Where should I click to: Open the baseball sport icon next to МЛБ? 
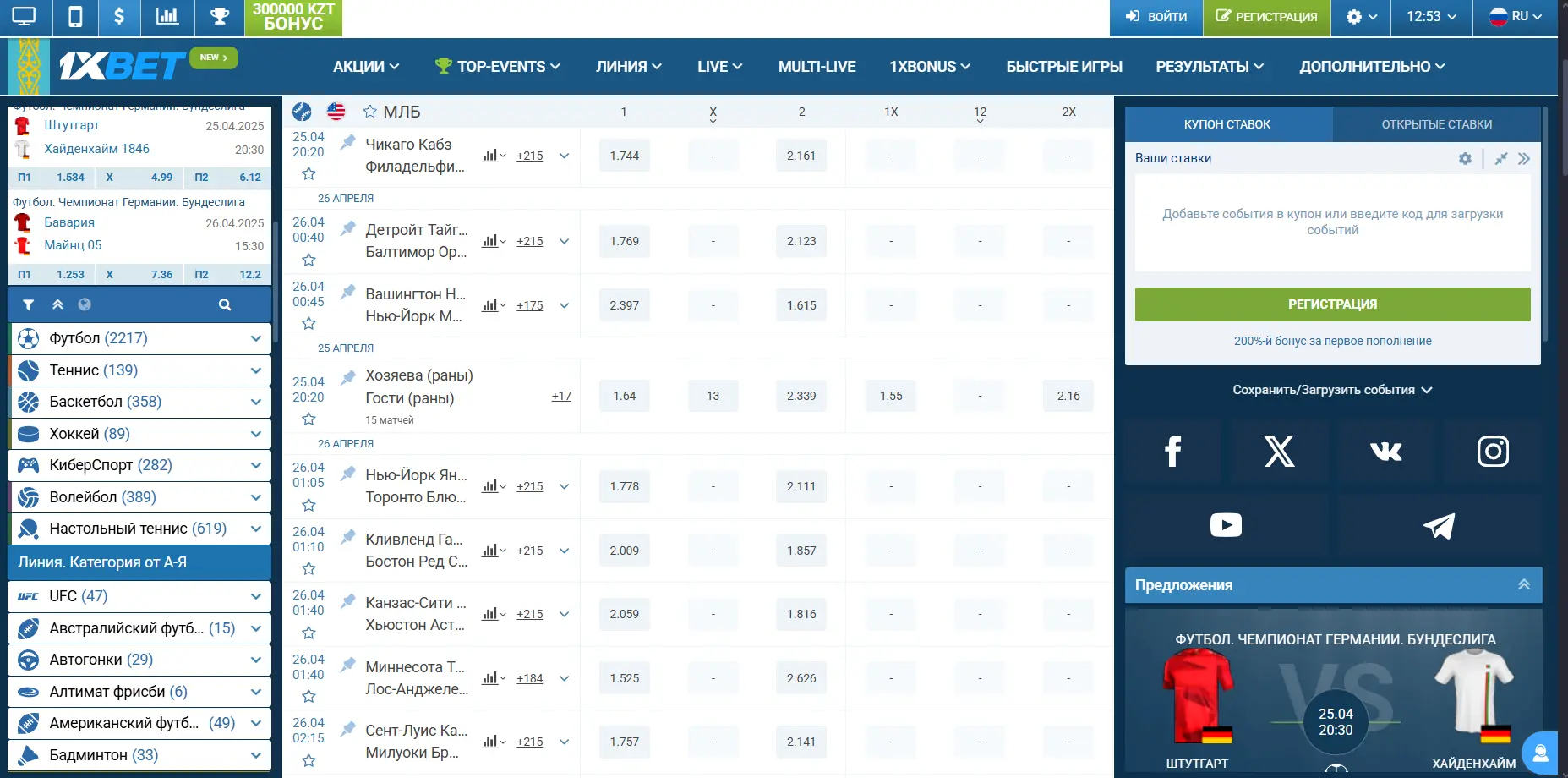point(302,112)
